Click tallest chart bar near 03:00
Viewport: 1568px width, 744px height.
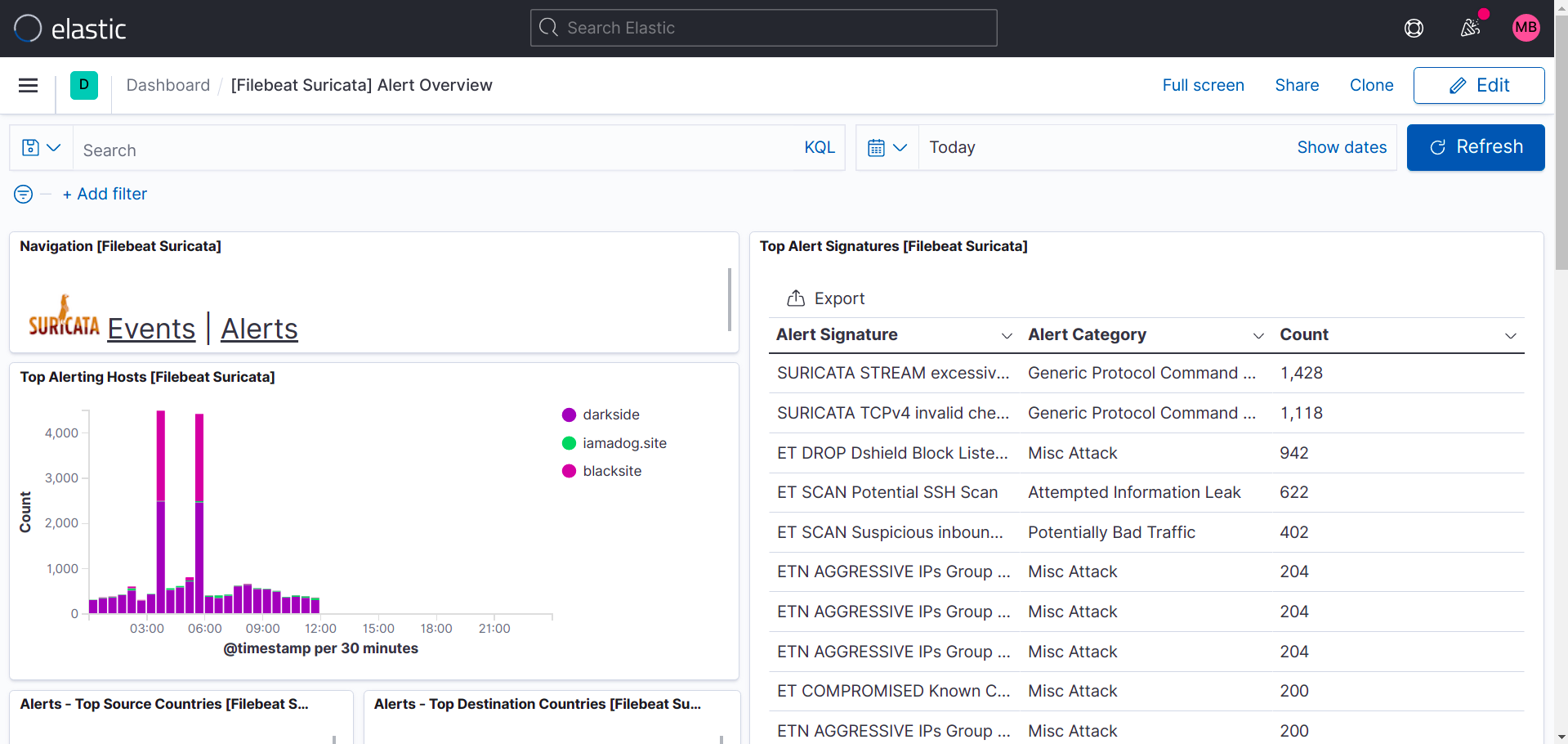coord(161,512)
